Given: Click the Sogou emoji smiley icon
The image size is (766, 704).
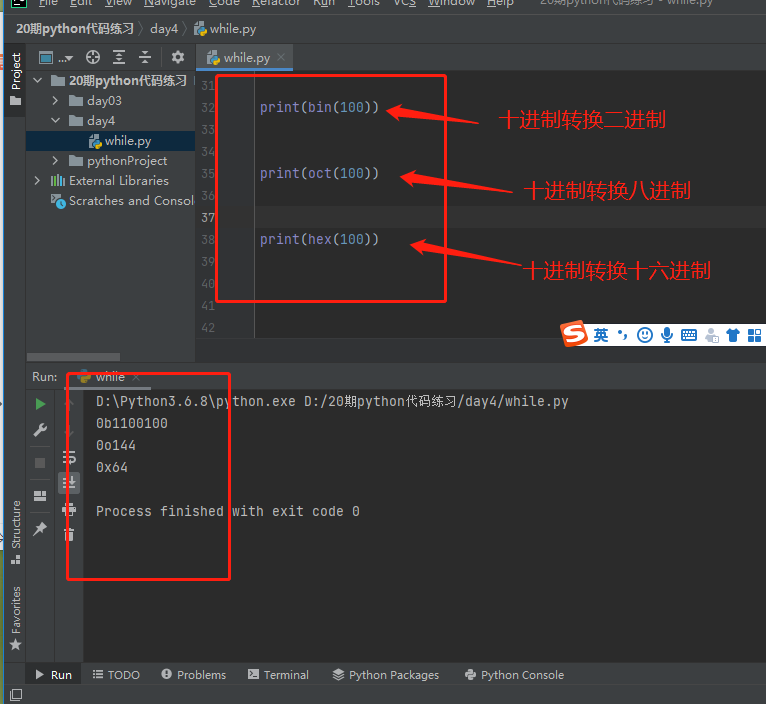Looking at the screenshot, I should tap(644, 335).
